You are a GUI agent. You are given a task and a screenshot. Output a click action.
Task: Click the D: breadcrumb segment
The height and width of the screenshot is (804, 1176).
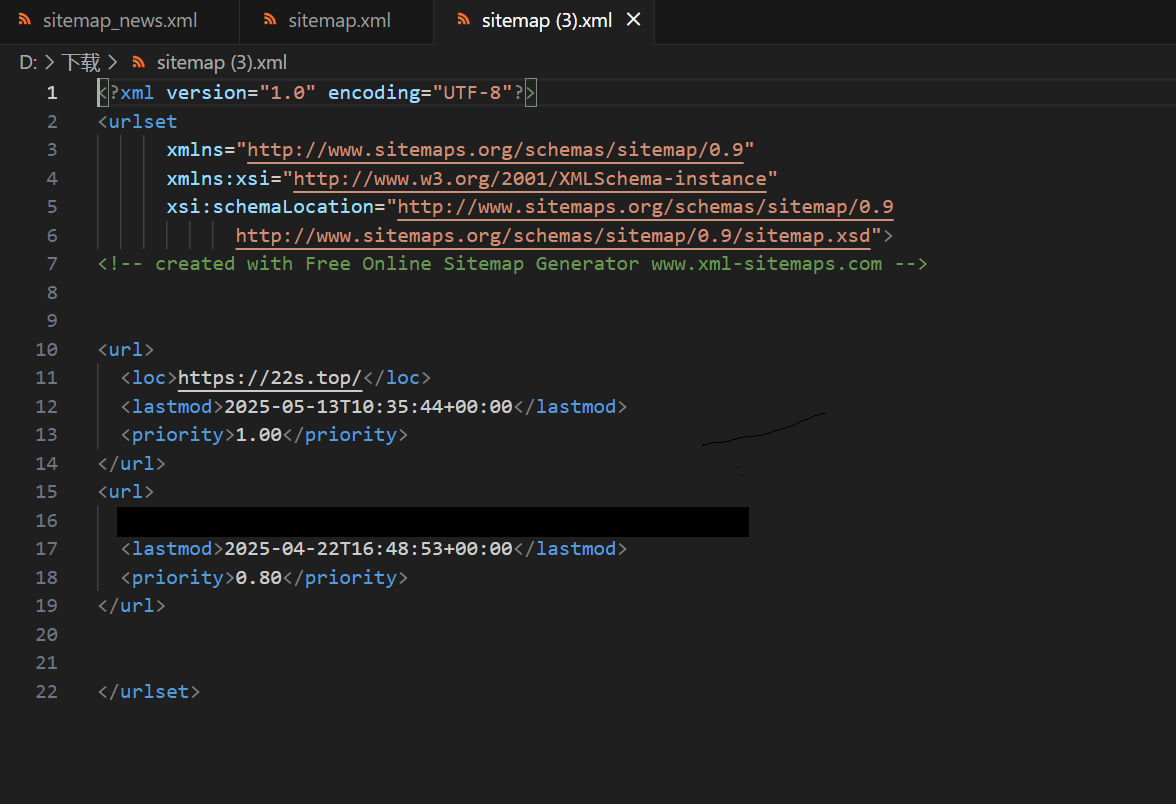(28, 62)
